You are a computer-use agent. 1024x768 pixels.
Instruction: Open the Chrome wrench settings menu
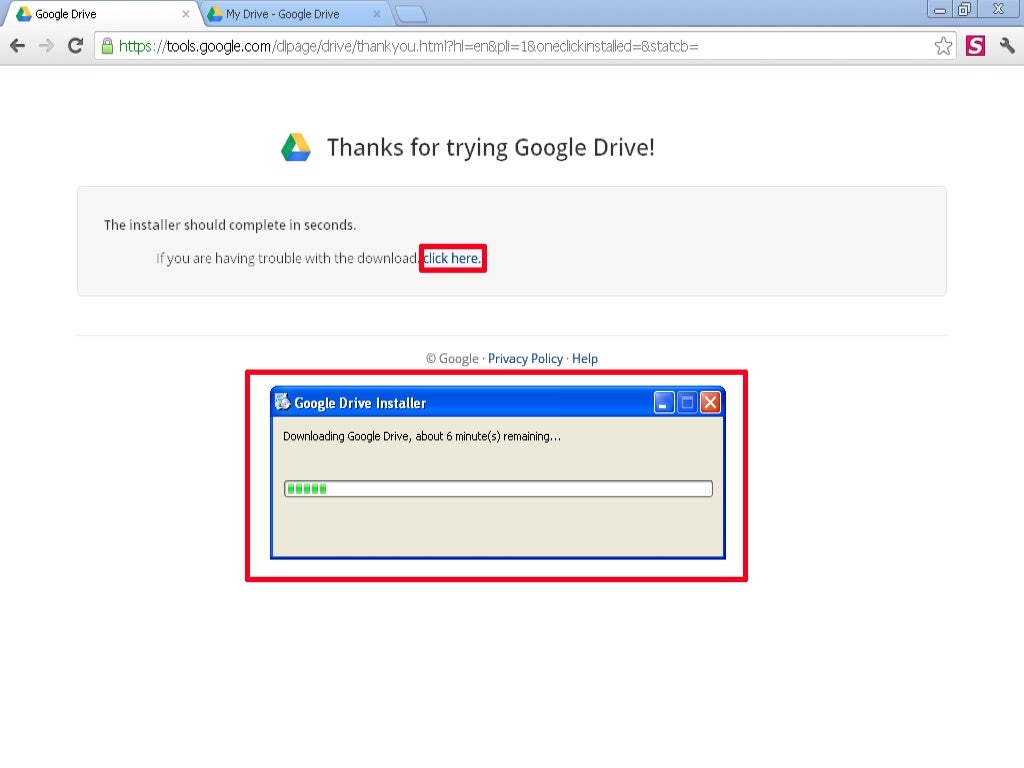(x=1006, y=46)
